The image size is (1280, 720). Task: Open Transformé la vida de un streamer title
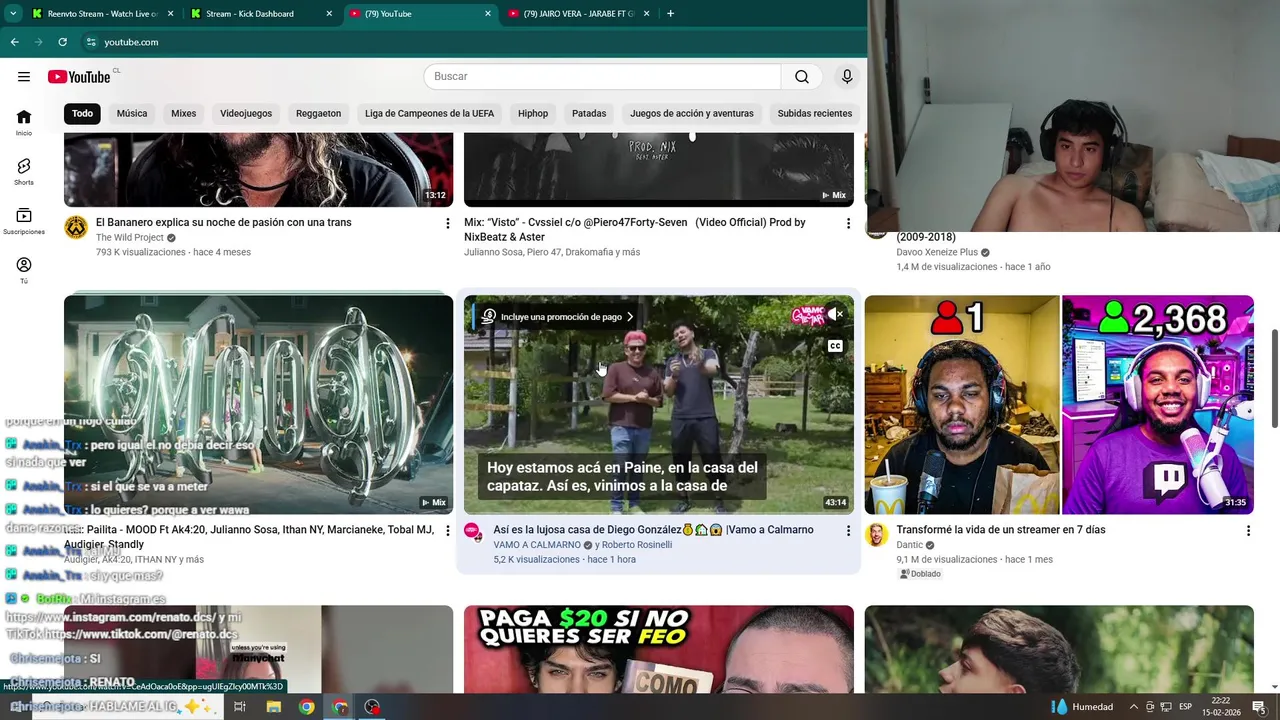(x=1001, y=530)
